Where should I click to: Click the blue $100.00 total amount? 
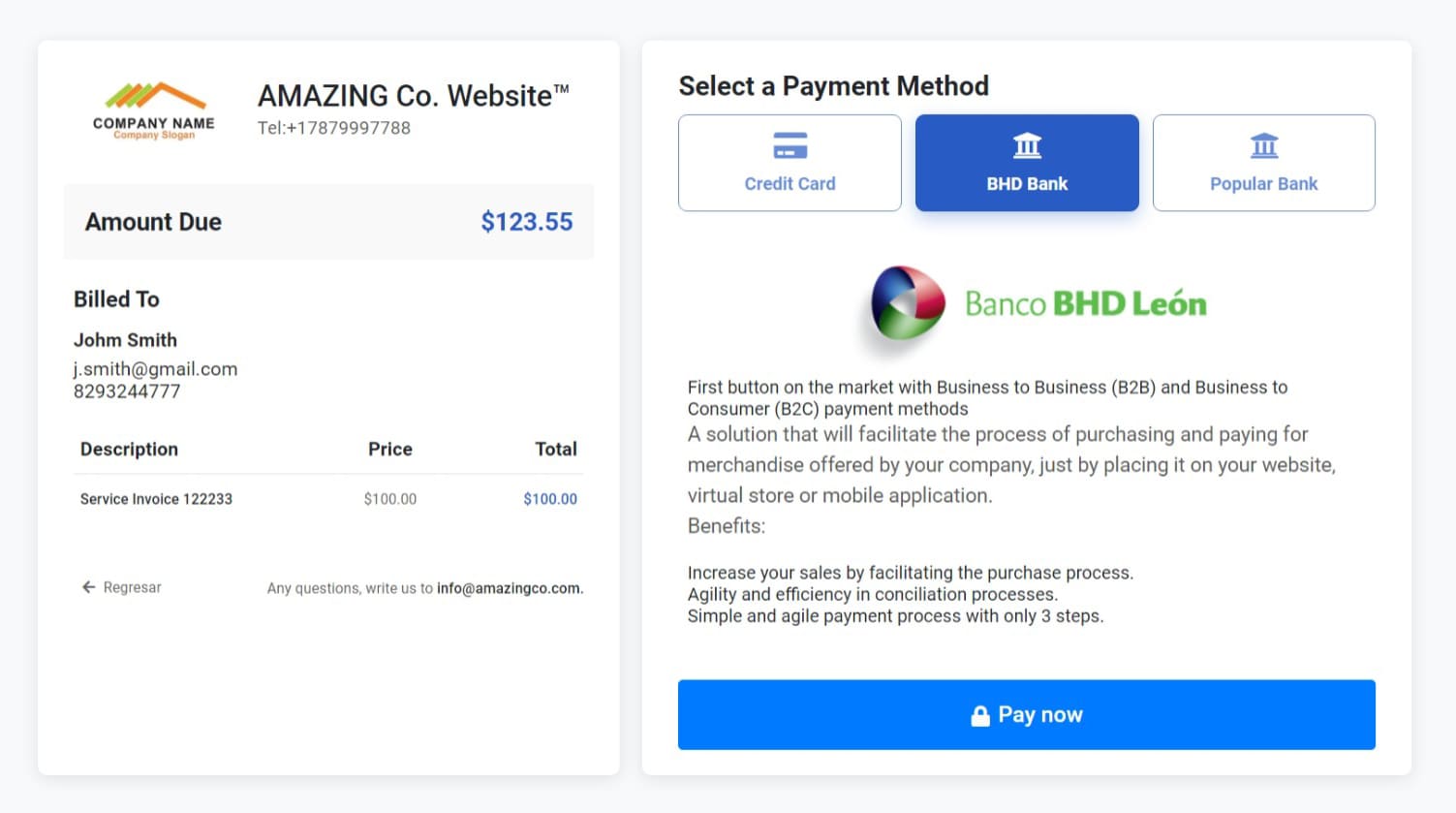pos(549,499)
